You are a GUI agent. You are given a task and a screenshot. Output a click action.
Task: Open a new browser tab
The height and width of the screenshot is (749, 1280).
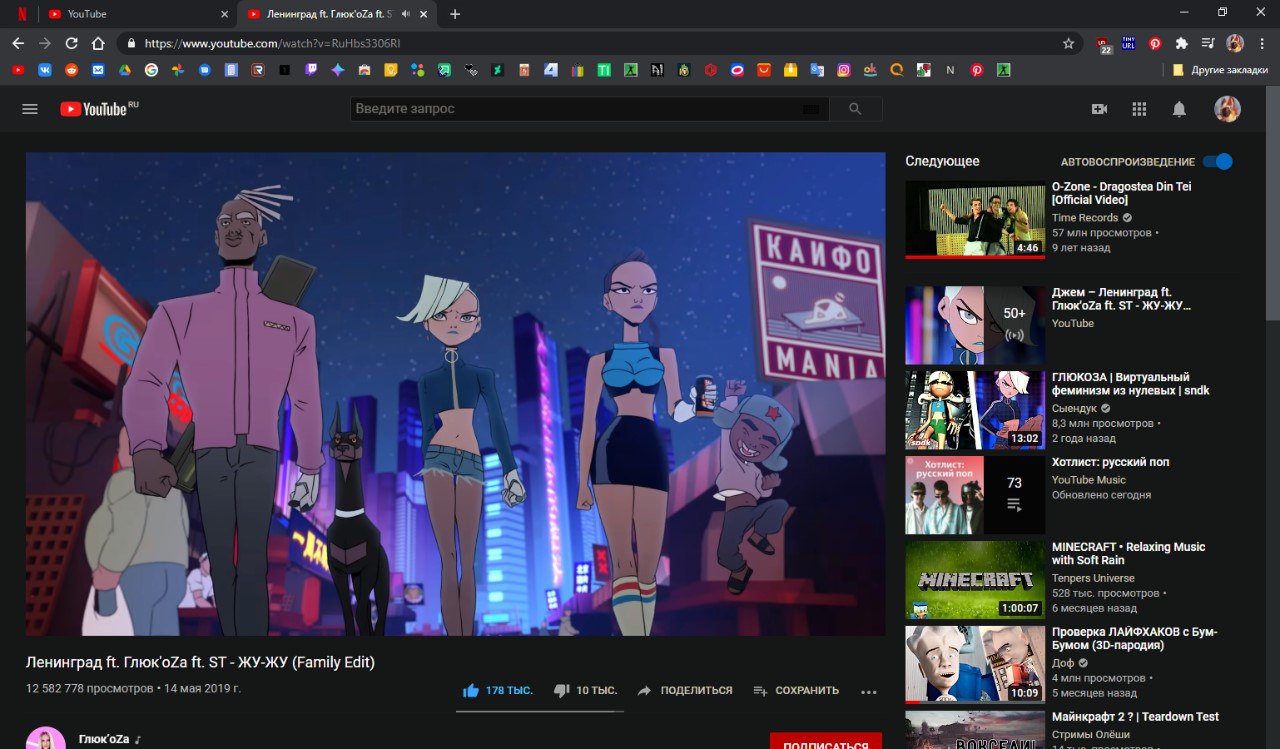(x=455, y=14)
